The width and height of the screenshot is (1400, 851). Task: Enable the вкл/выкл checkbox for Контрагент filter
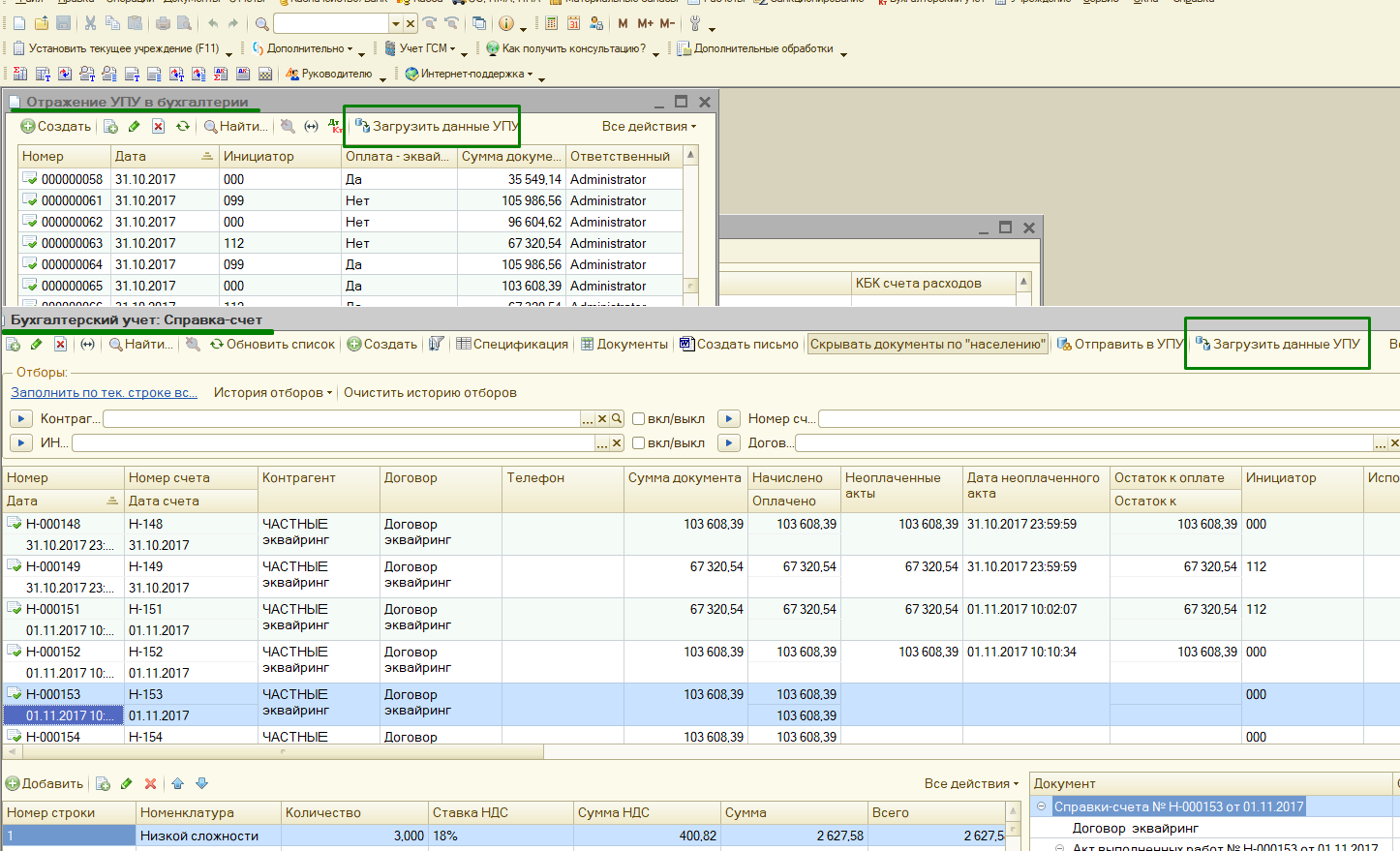(639, 418)
